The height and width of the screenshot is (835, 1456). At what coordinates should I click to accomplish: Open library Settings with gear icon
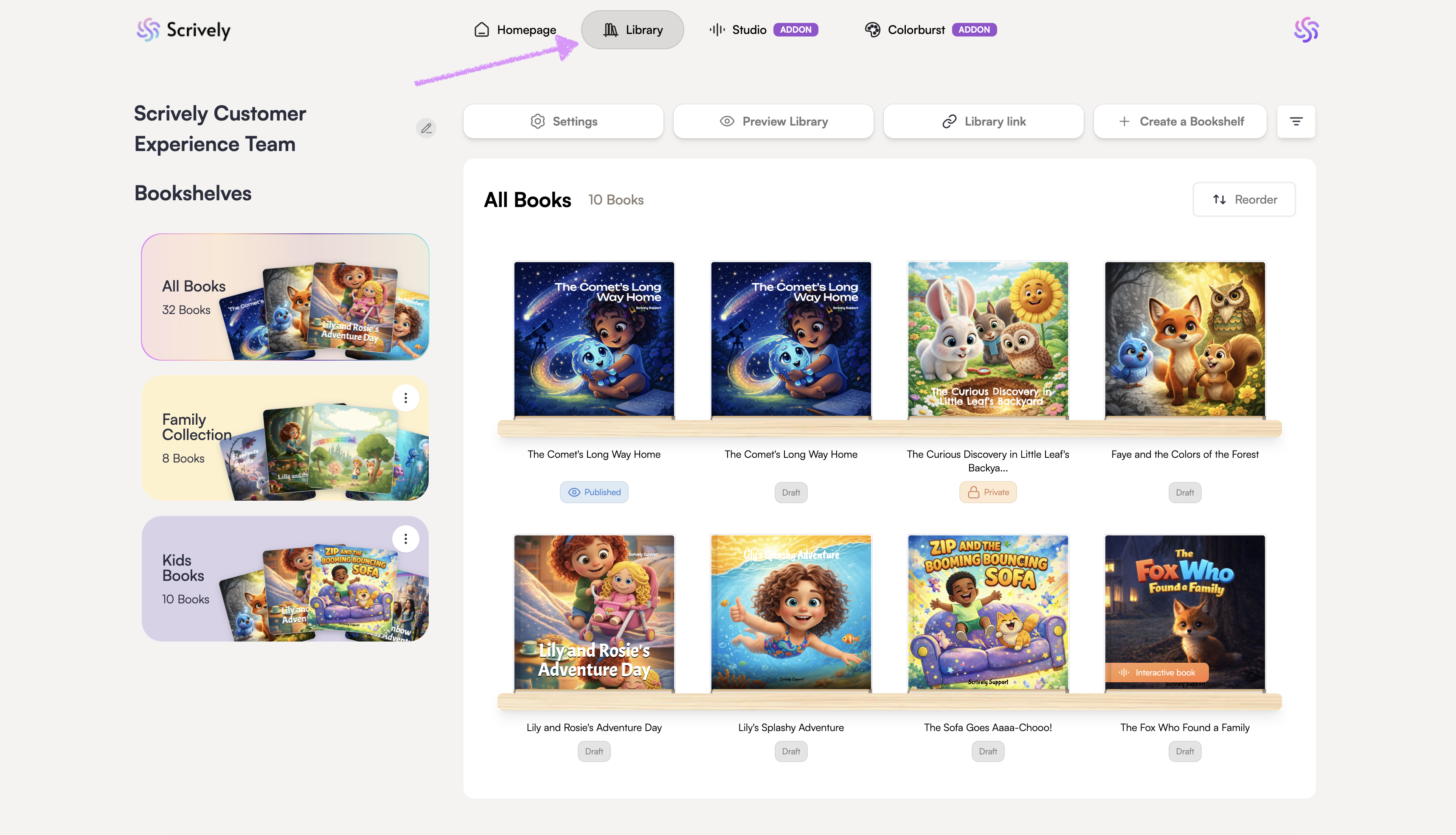pyautogui.click(x=563, y=121)
